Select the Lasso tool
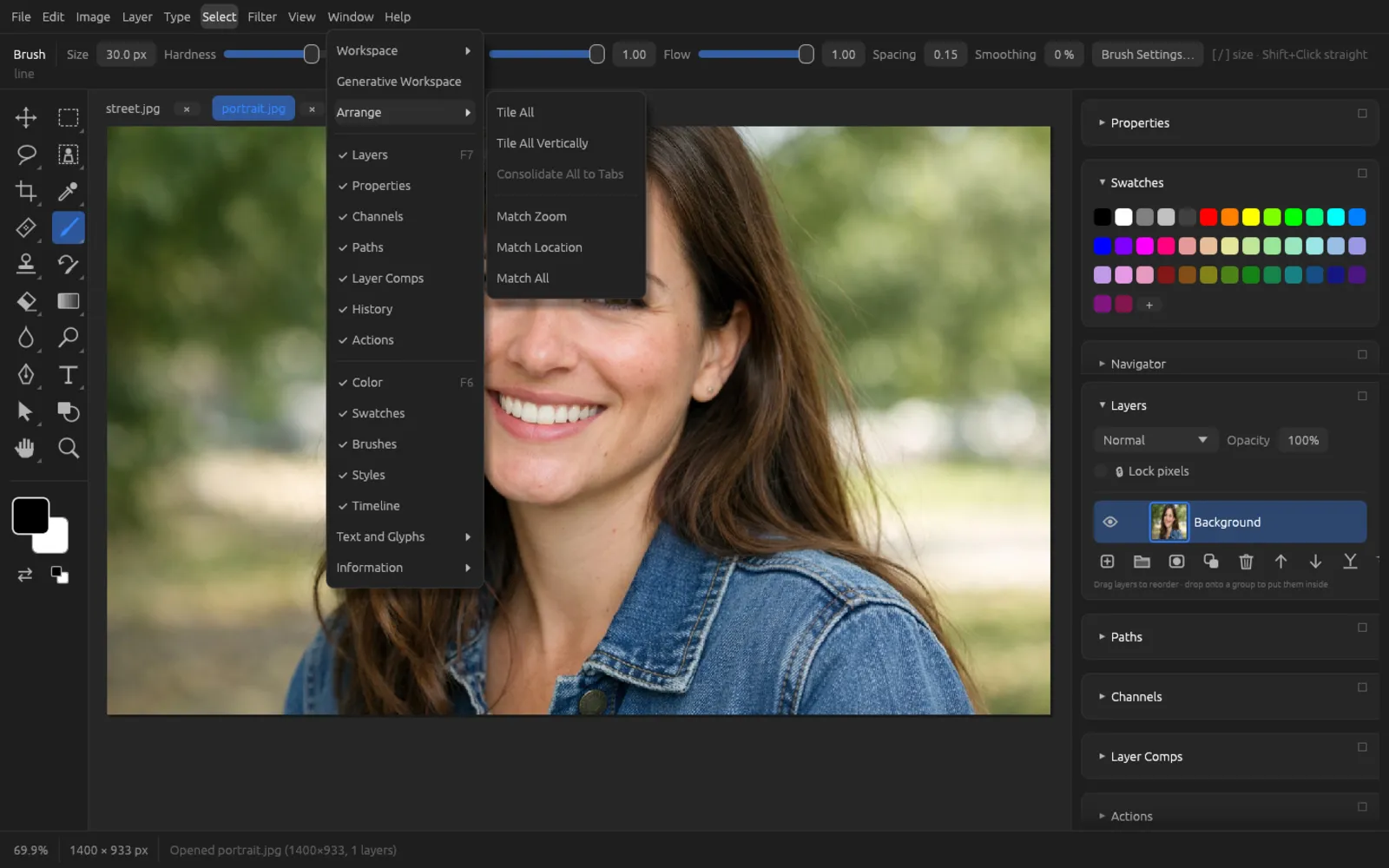Image resolution: width=1389 pixels, height=868 pixels. point(26,155)
